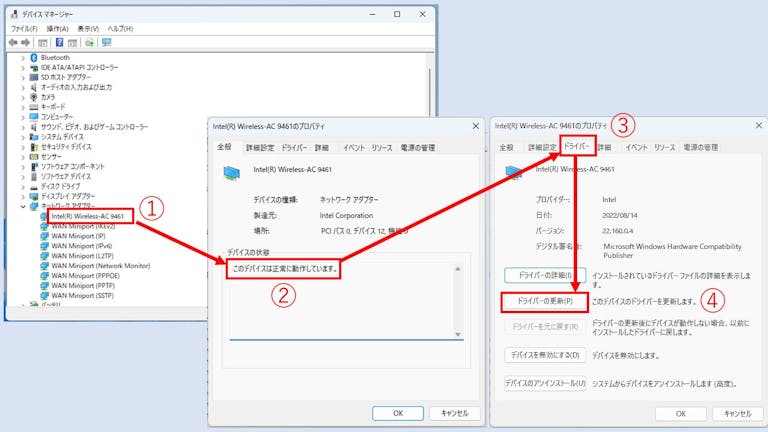Open the ヘルプ(H) menu
Viewport: 768px width, 432px height.
120,29
